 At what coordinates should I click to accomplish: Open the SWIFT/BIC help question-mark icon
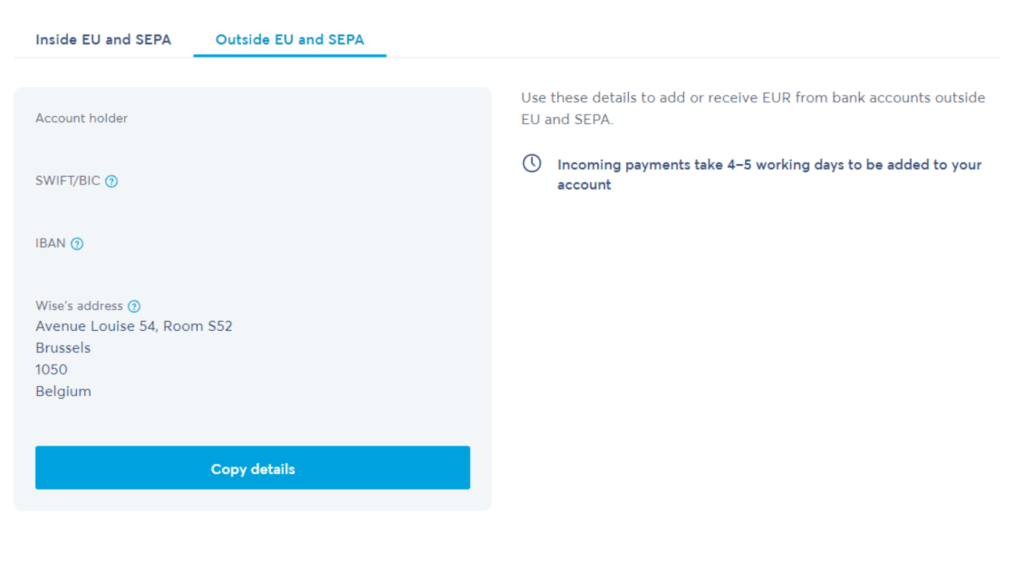pyautogui.click(x=112, y=182)
